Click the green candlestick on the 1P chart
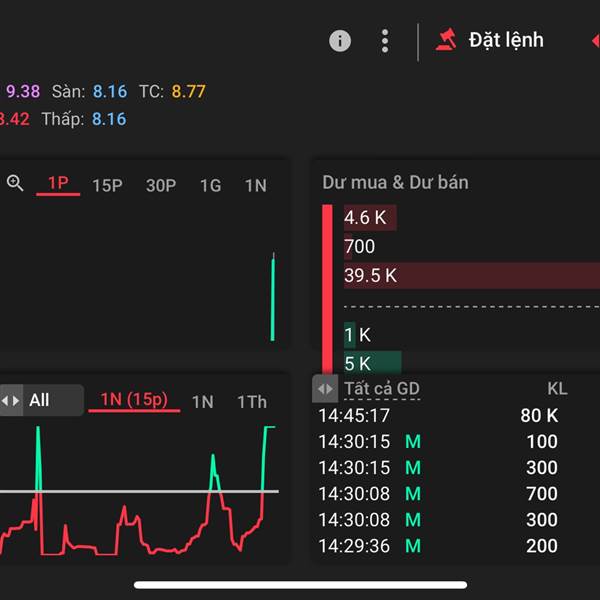 [273, 297]
